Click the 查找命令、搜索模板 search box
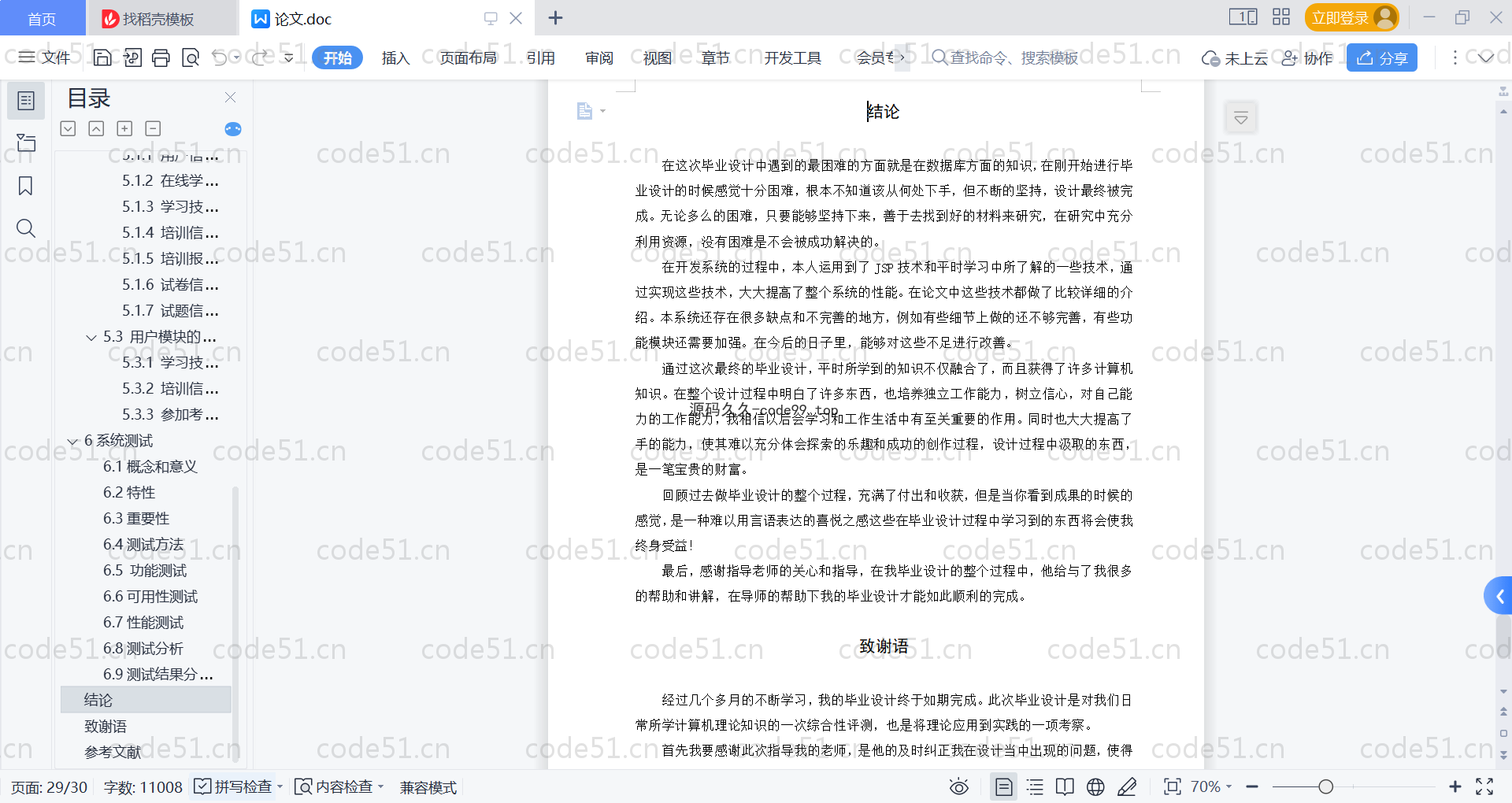The width and height of the screenshot is (1512, 803). [x=1005, y=57]
